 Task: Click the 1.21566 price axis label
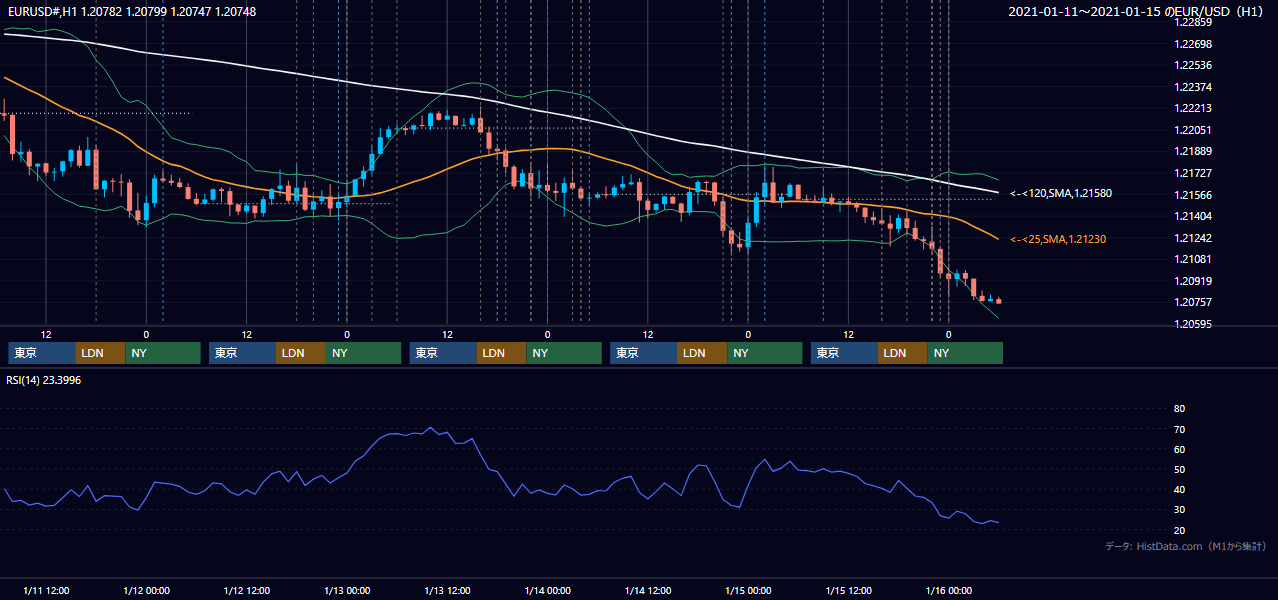point(1194,195)
